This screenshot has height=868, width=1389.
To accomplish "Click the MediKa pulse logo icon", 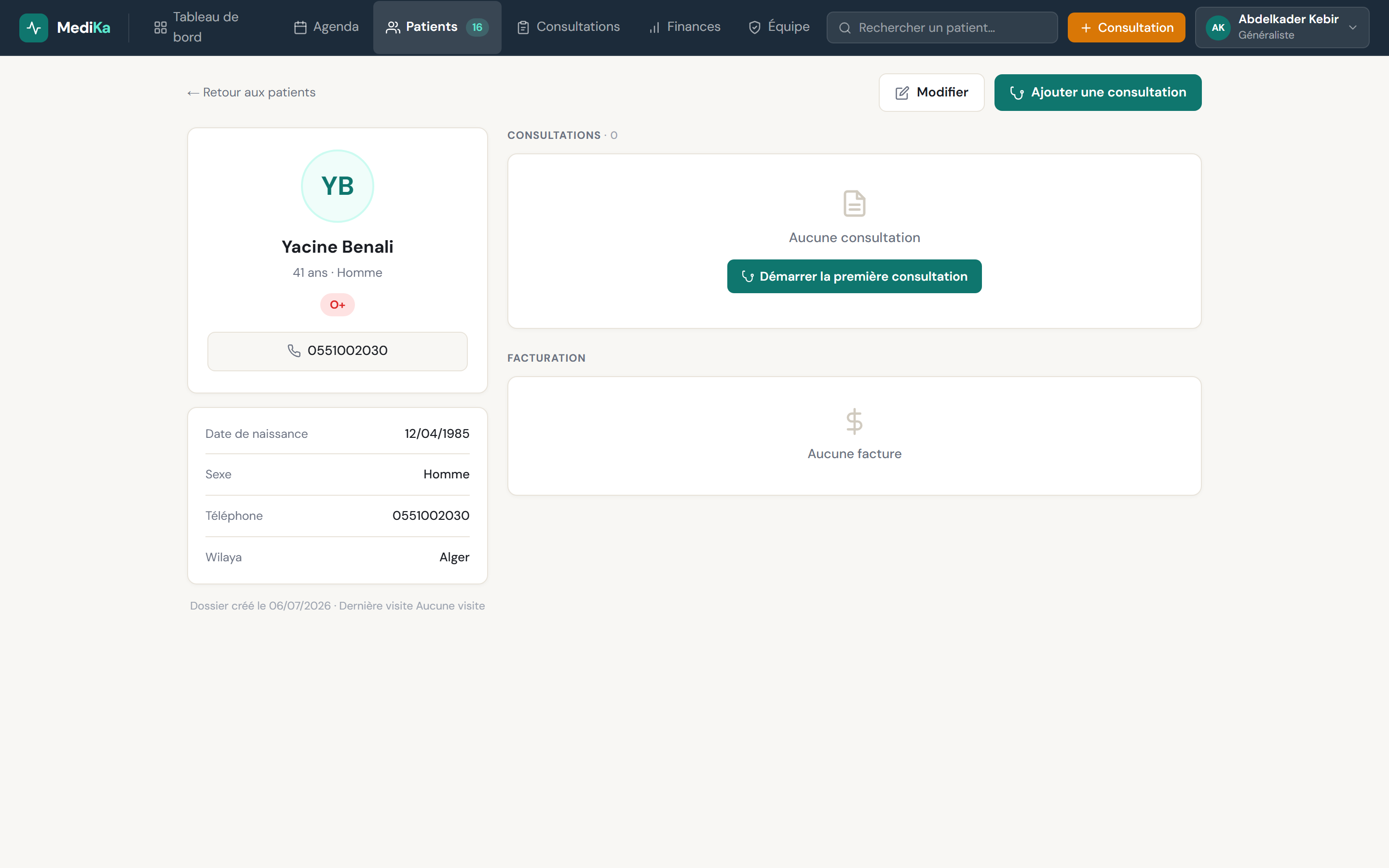I will coord(34,27).
